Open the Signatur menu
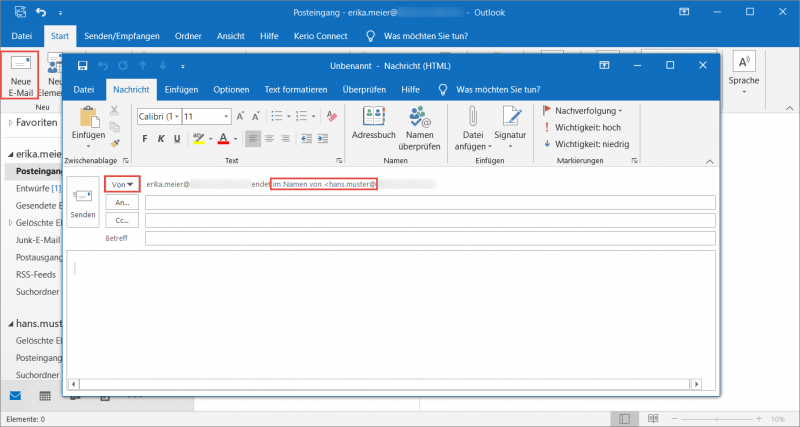The width and height of the screenshot is (800, 427). 510,125
